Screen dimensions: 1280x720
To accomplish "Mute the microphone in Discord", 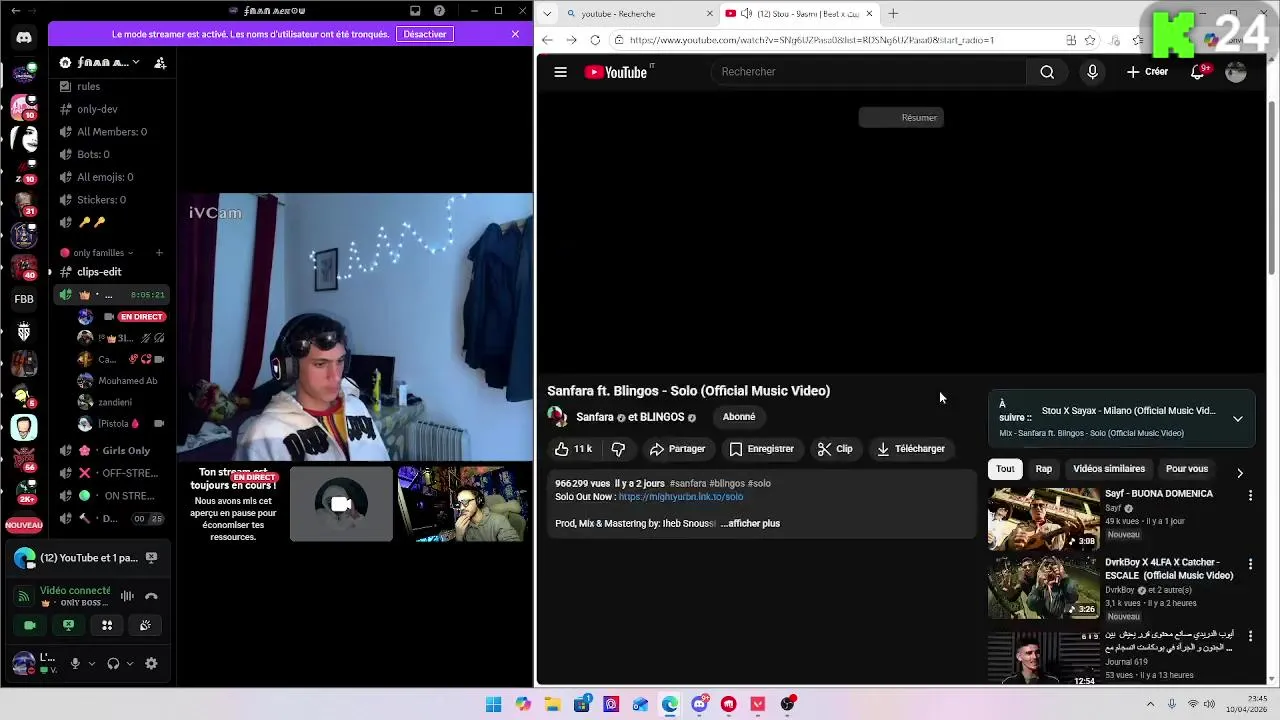I will pos(75,663).
